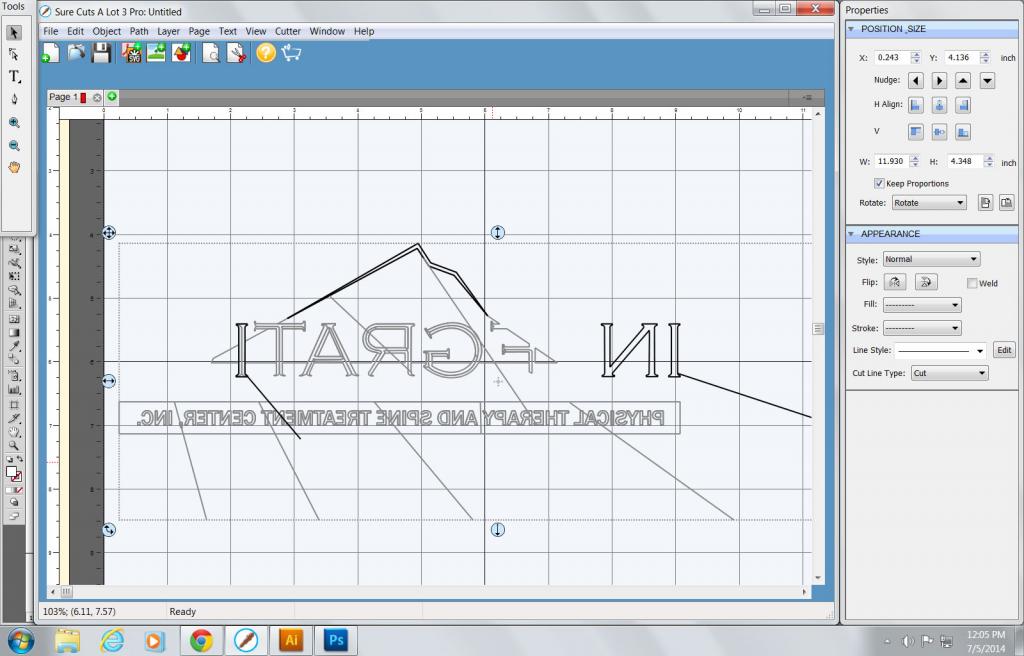
Task: Flip the selection vertically
Action: click(926, 282)
